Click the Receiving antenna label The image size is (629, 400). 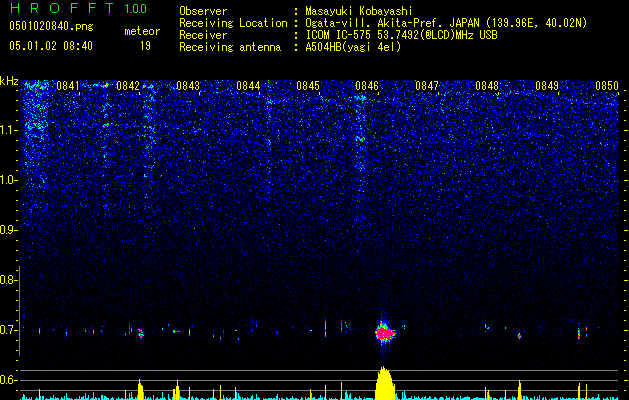(x=230, y=47)
